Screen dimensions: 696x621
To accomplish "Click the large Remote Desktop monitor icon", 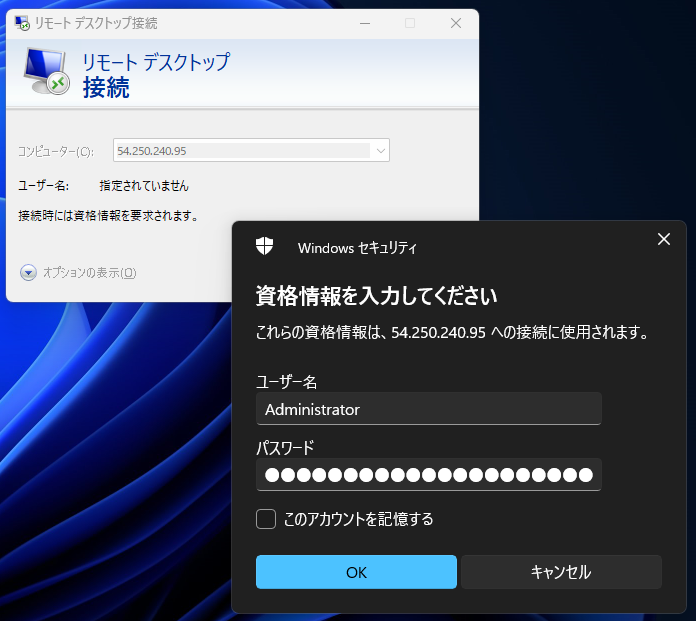I will 47,71.
